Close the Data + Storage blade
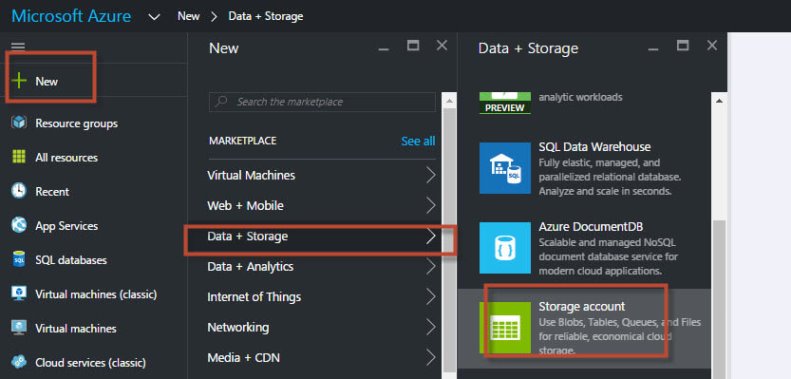 click(712, 46)
